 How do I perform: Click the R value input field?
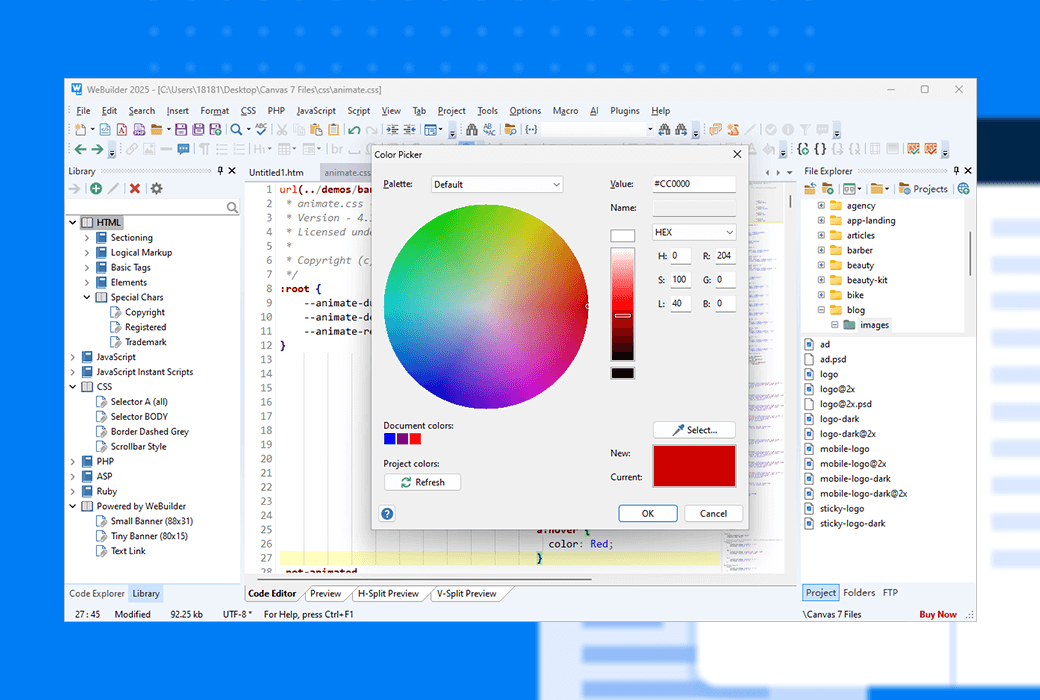click(725, 255)
